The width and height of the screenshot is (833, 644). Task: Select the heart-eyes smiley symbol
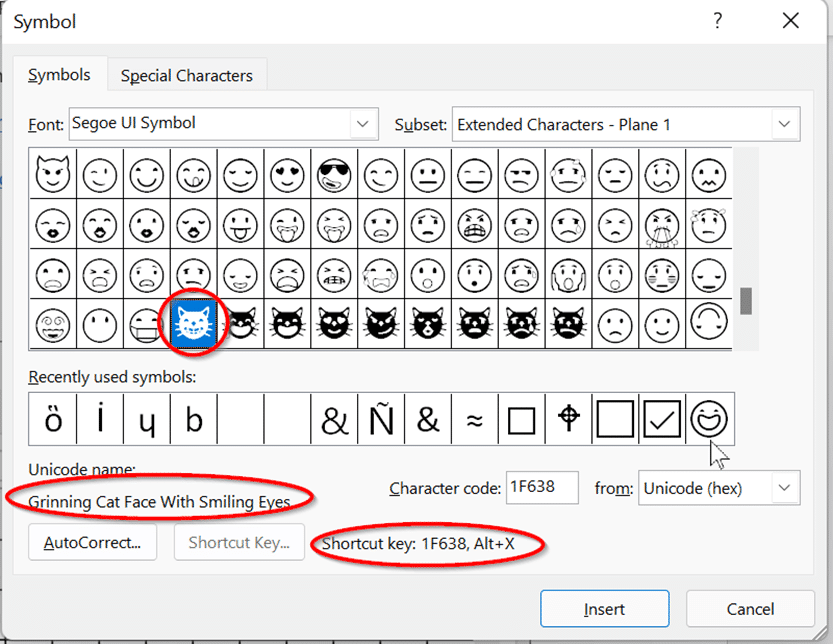[288, 176]
